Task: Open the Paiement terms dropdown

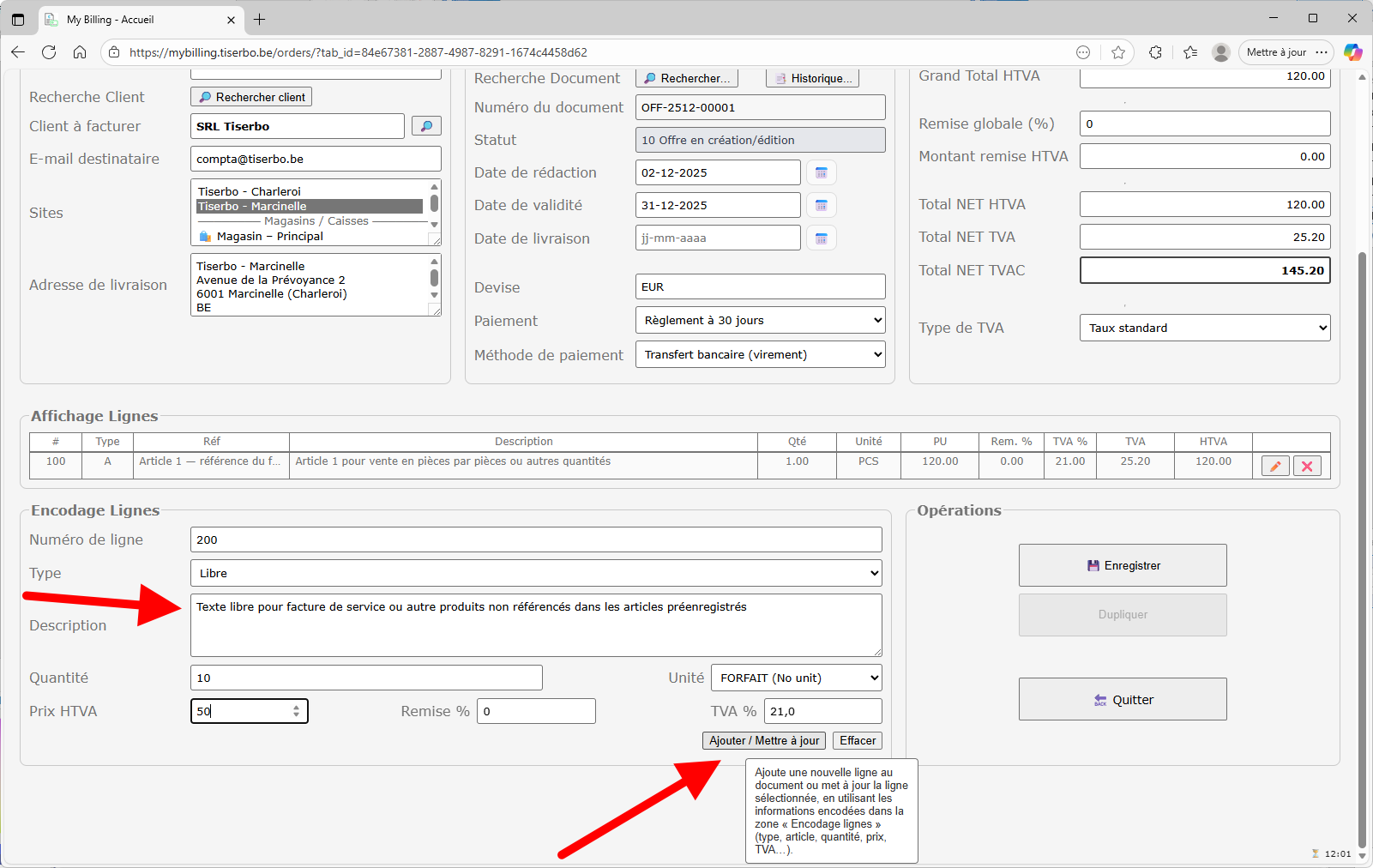Action: (760, 320)
